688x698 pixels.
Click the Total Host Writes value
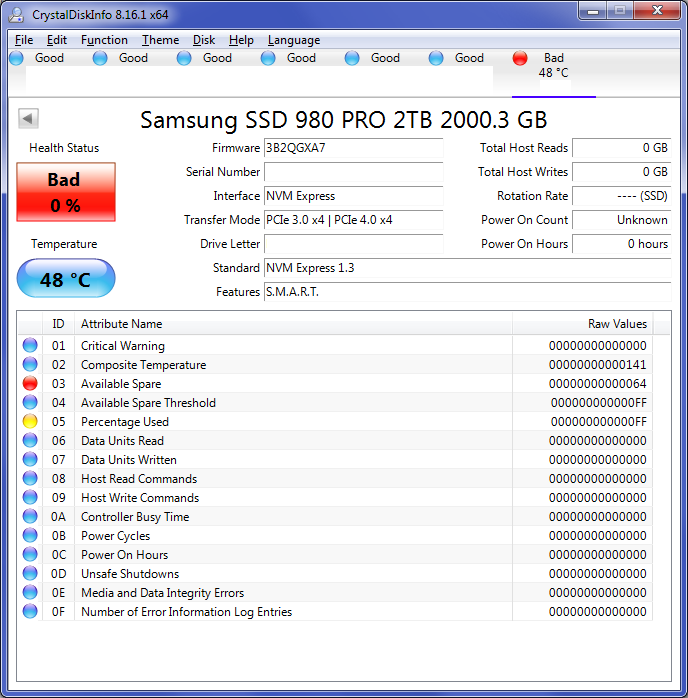pos(621,172)
